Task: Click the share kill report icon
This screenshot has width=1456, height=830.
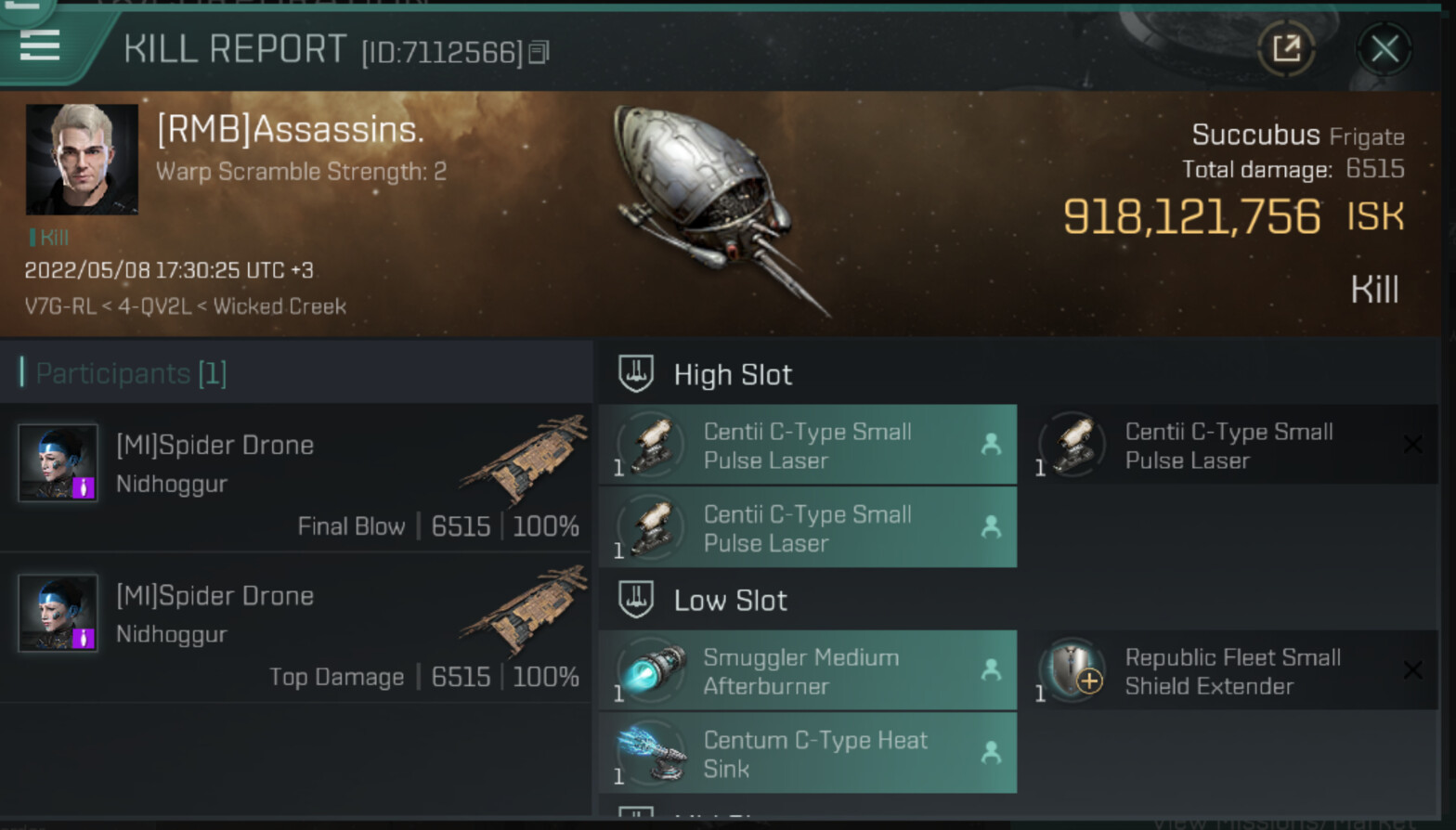Action: (x=1286, y=48)
